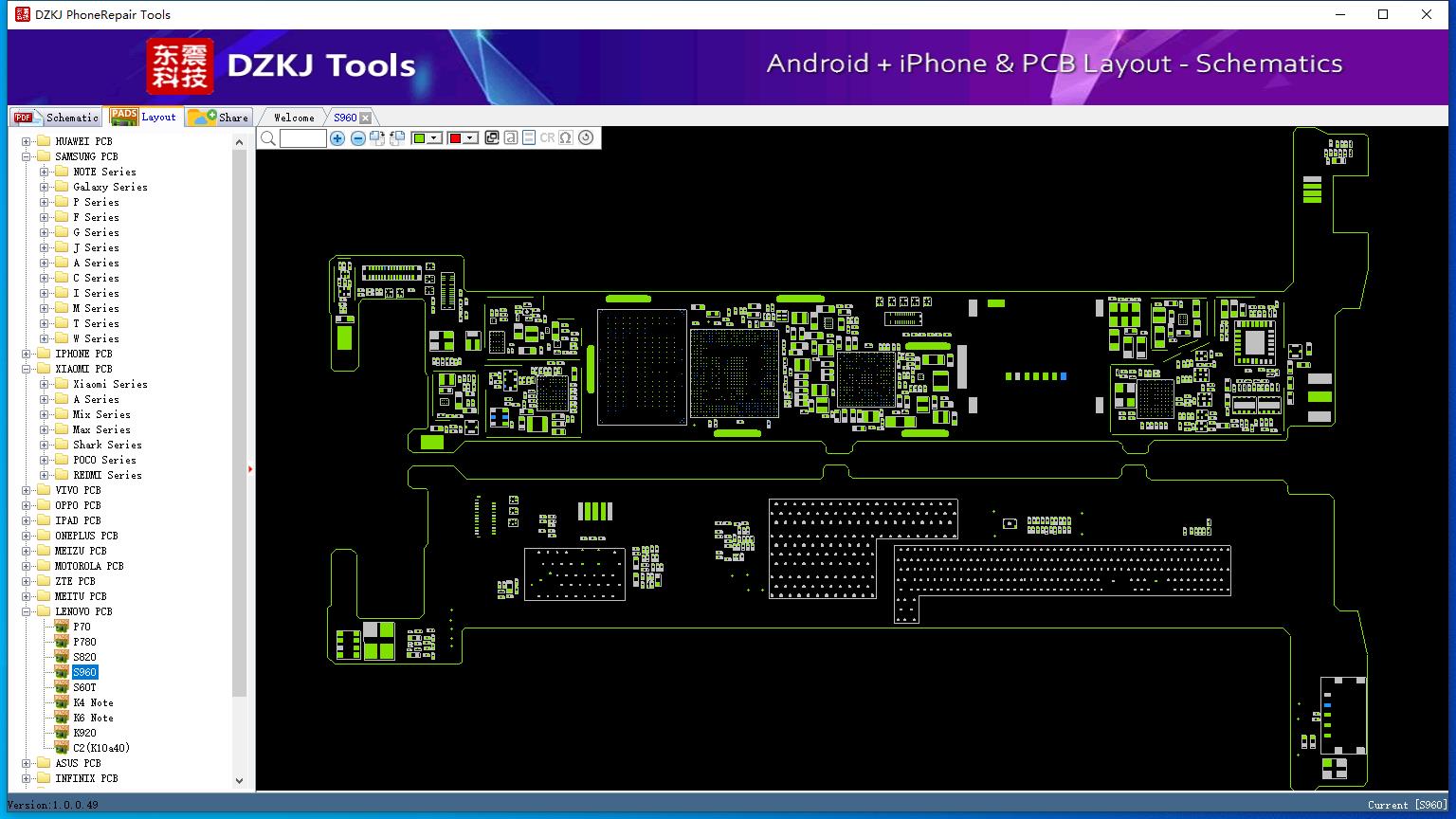Zoom out with the blue minus button
Screen dimensions: 1456x819
click(357, 138)
